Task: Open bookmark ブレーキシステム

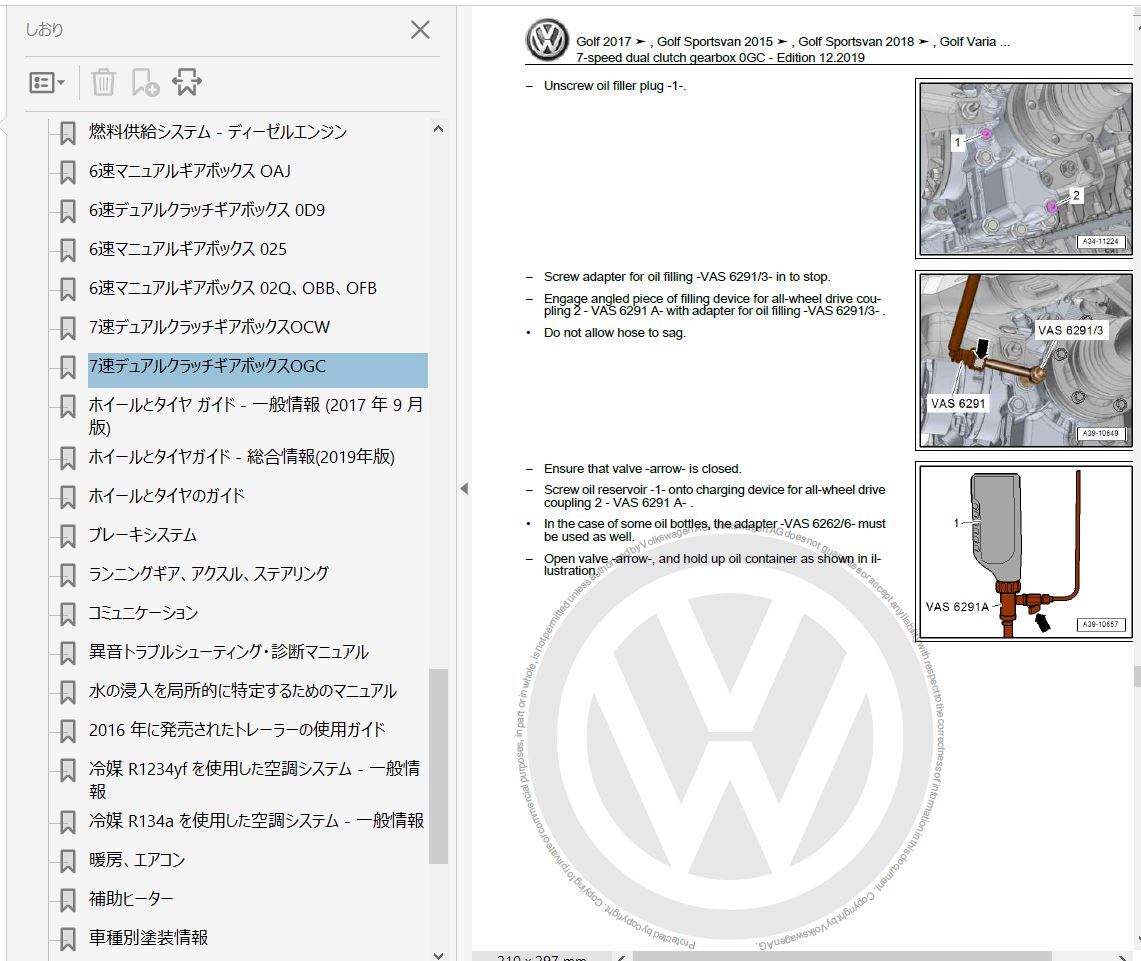Action: [143, 535]
